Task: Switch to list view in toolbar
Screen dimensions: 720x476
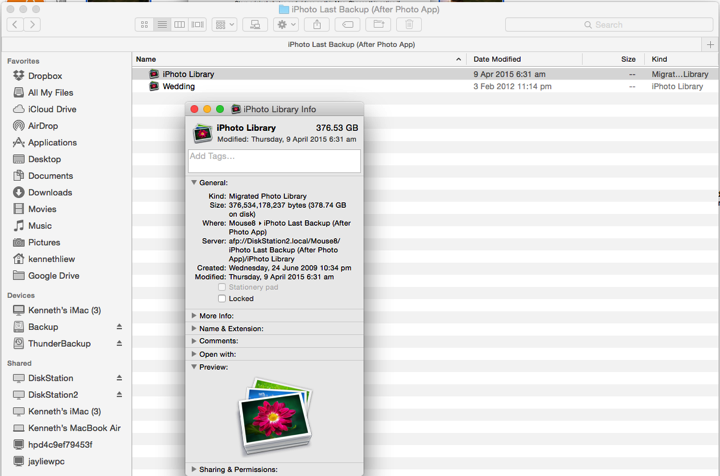Action: point(162,25)
